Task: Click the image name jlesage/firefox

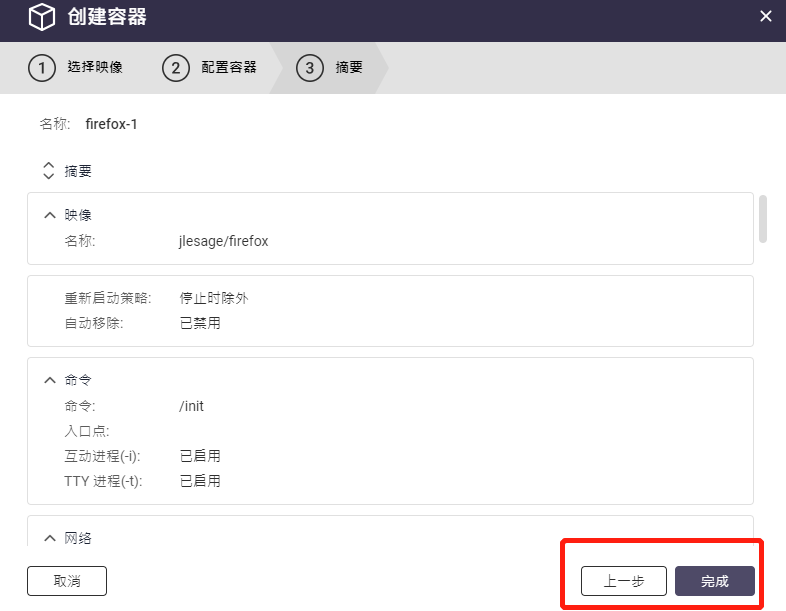Action: (223, 241)
